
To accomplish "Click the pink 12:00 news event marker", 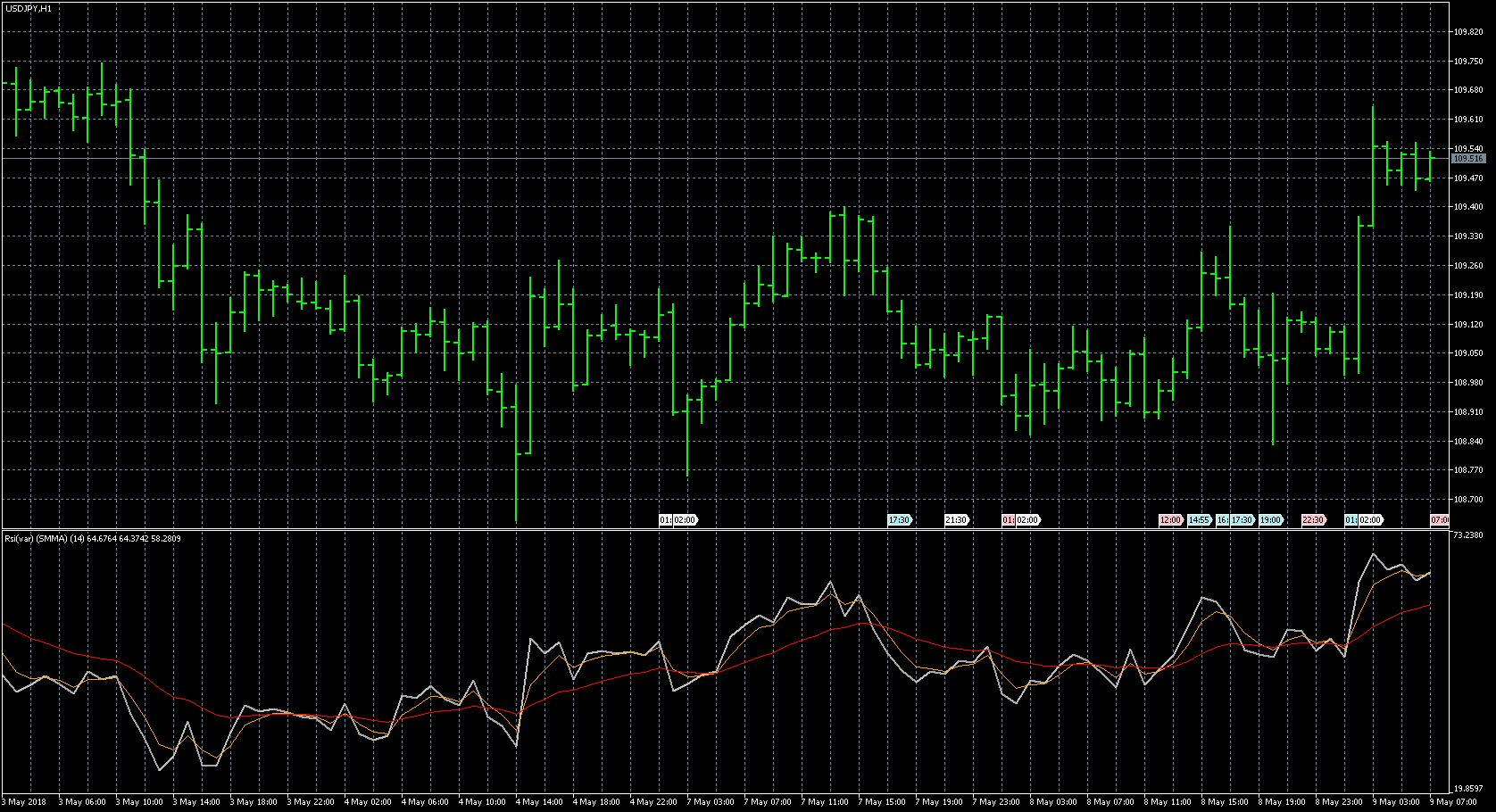I will click(1170, 520).
